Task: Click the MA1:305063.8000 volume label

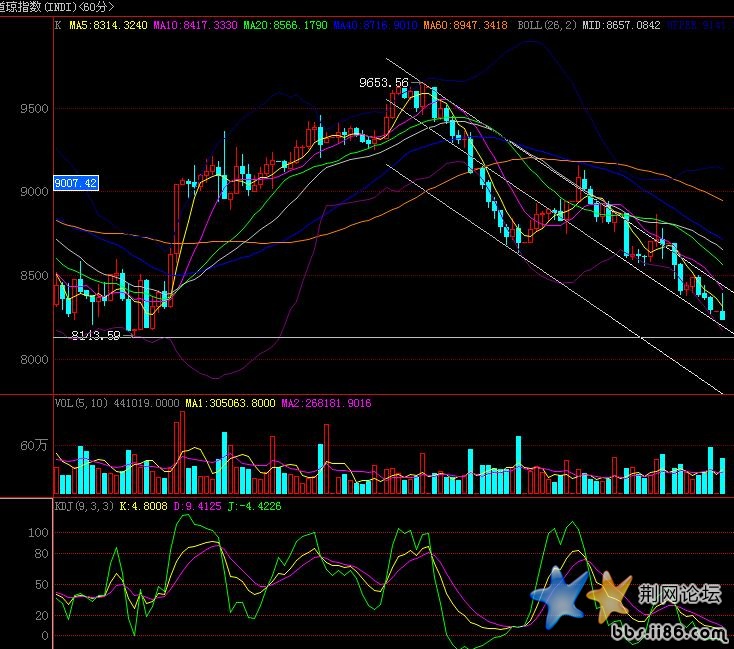Action: [230, 403]
